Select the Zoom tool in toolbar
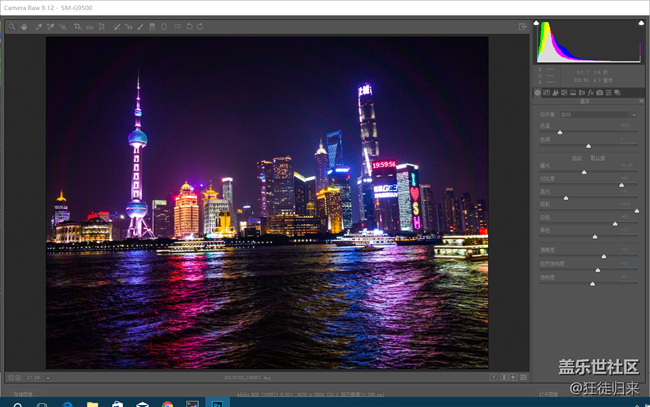 [12, 27]
